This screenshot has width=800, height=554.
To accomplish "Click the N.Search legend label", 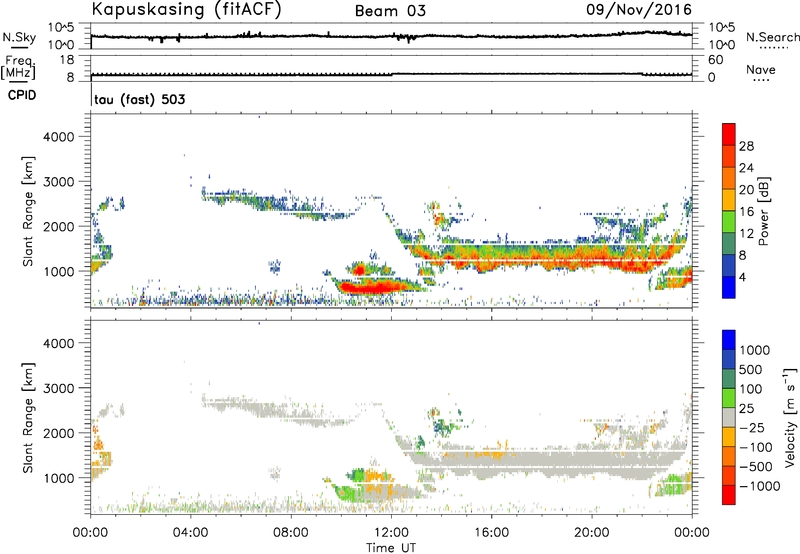I will pyautogui.click(x=772, y=37).
